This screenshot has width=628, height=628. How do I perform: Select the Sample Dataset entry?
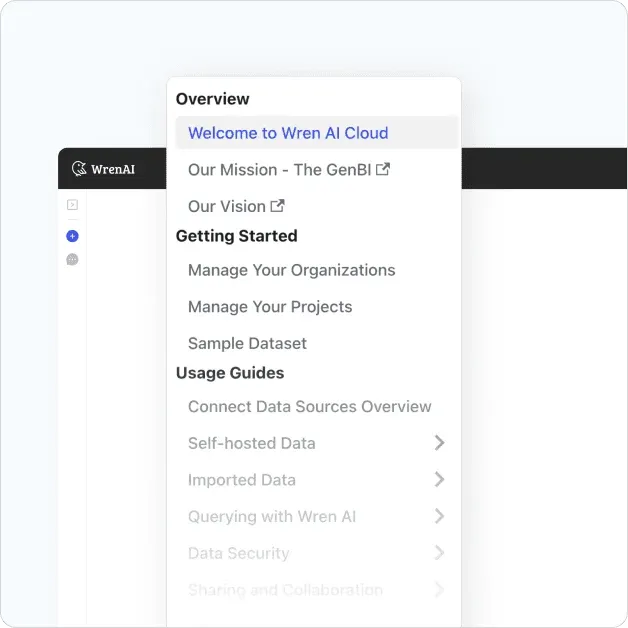click(247, 343)
